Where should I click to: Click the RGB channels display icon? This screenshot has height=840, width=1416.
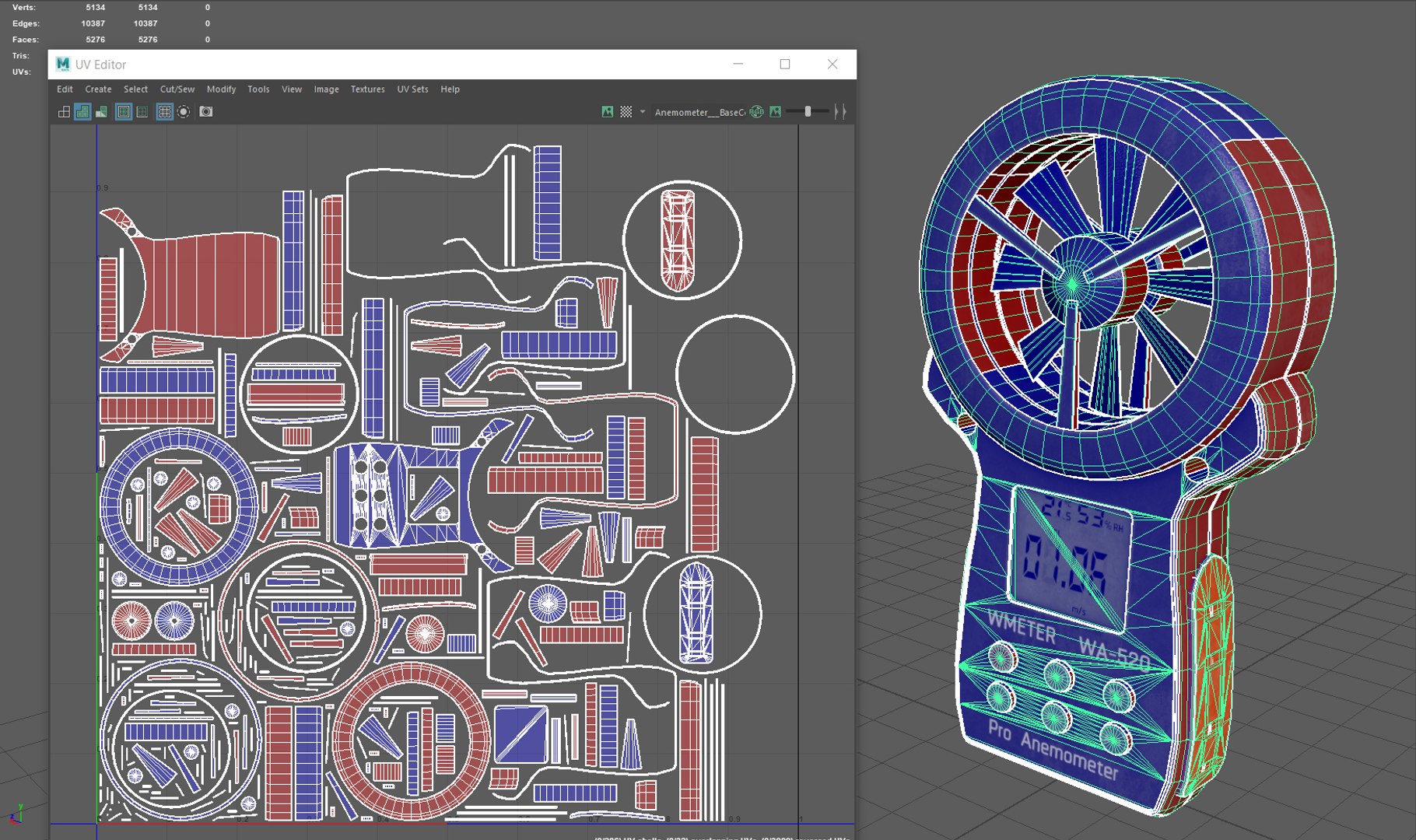[x=756, y=112]
